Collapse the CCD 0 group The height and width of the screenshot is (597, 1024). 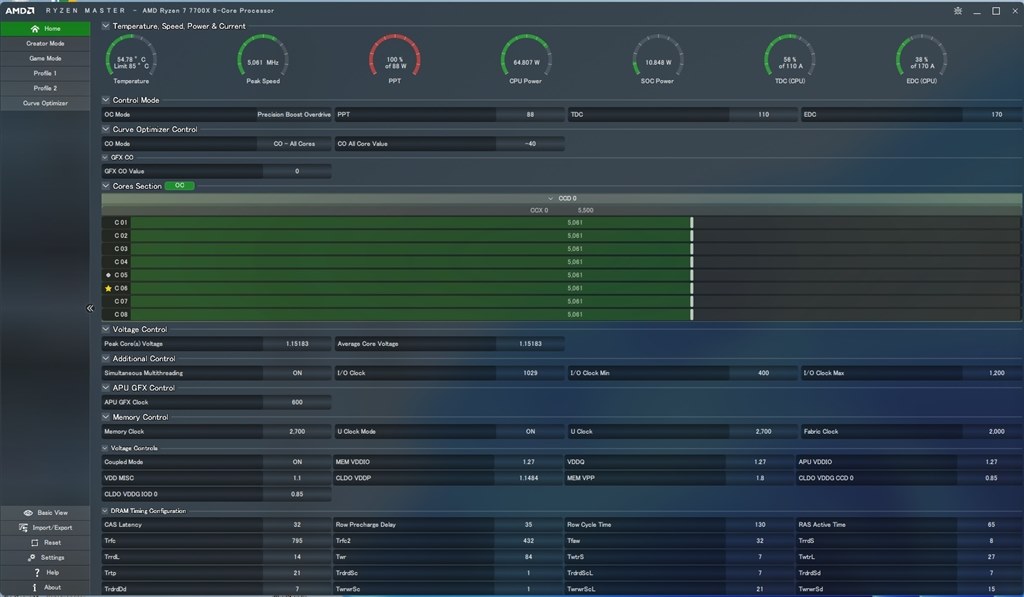pos(550,199)
